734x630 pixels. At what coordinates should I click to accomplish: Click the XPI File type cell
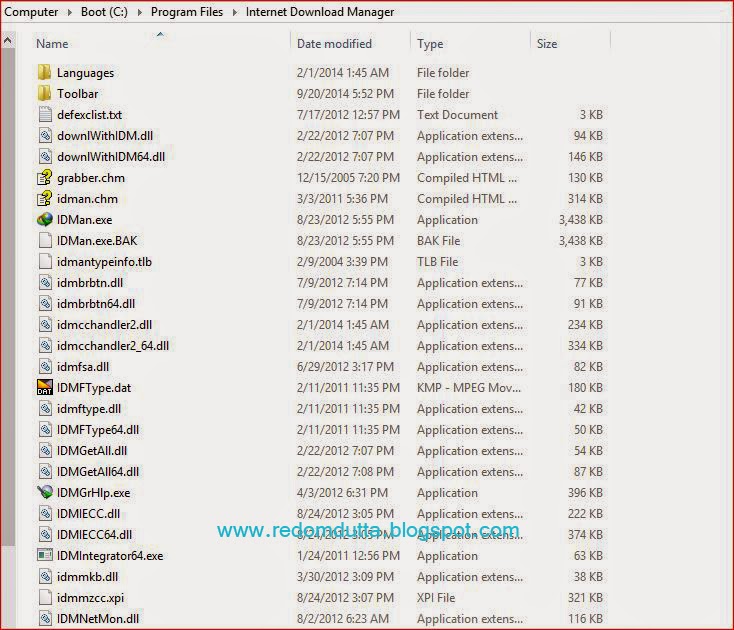[x=436, y=598]
